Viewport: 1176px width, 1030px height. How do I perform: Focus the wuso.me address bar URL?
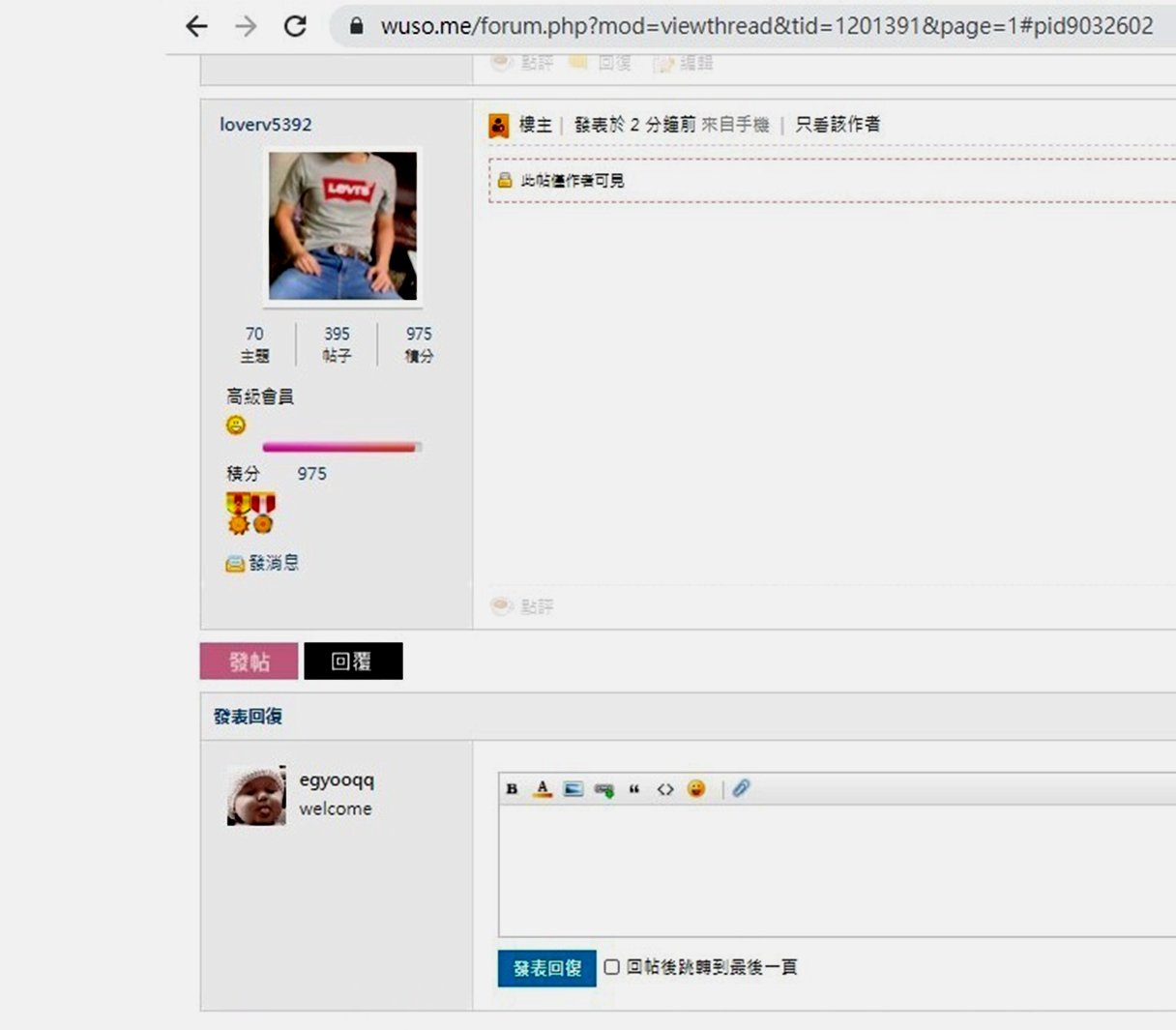click(767, 26)
